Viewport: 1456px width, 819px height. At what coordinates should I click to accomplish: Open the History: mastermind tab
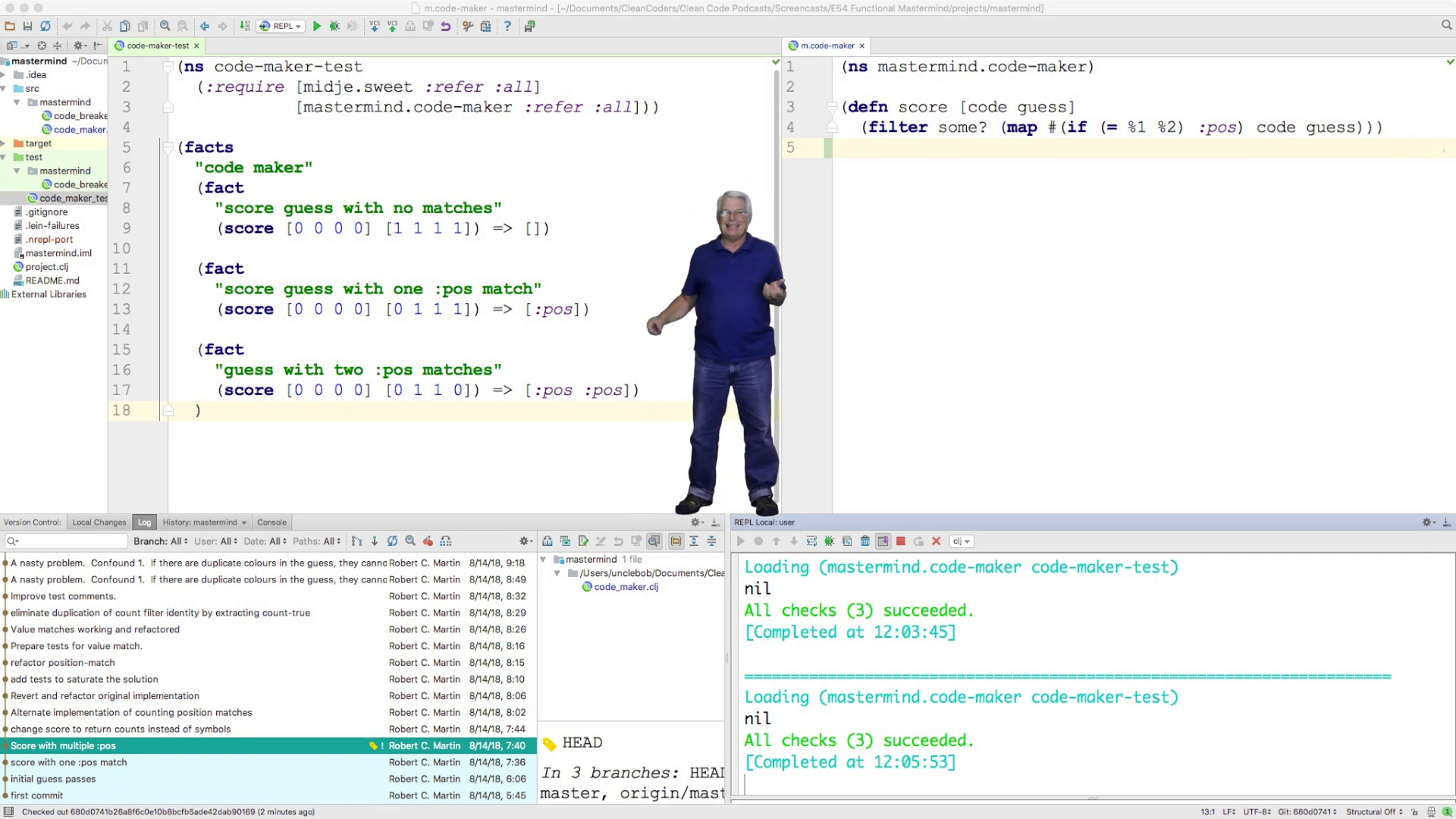coord(204,522)
